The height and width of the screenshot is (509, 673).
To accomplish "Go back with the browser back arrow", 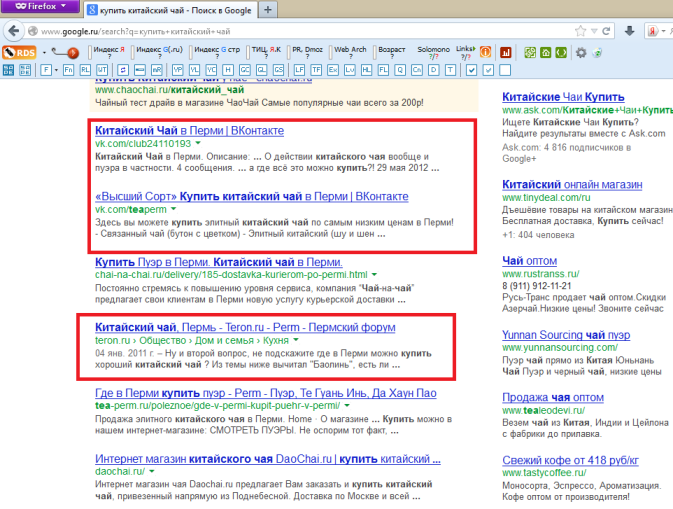I will (x=13, y=31).
